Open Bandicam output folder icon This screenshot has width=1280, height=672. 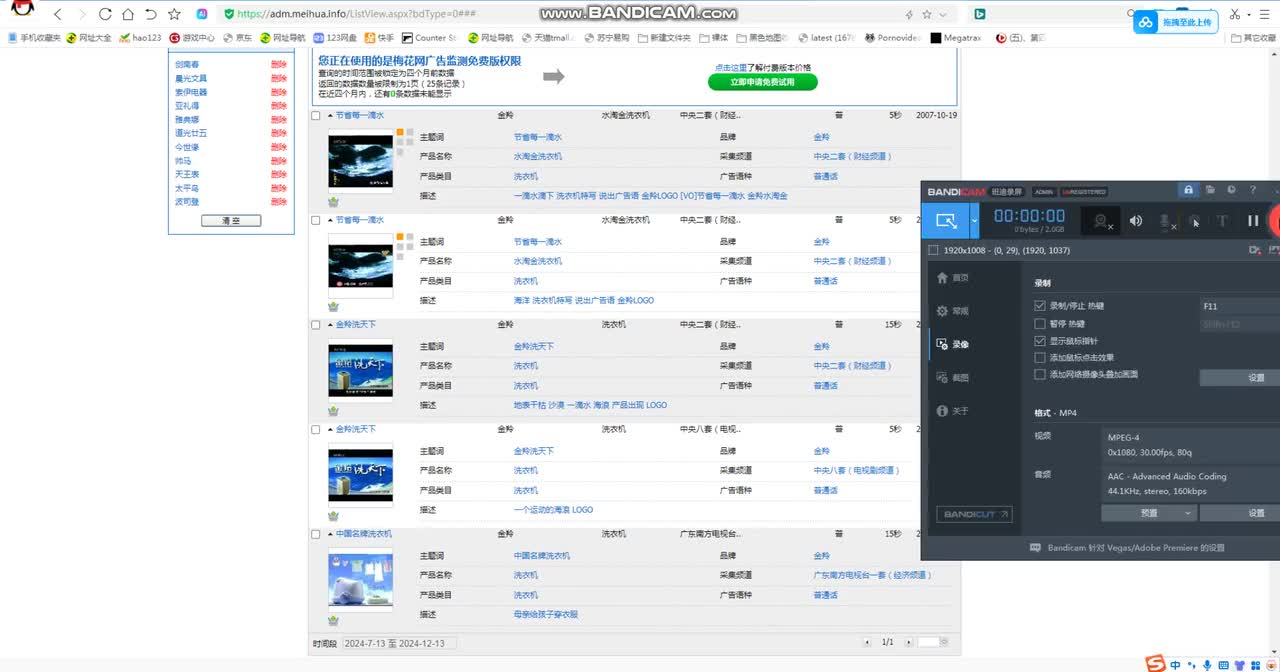tap(1210, 190)
